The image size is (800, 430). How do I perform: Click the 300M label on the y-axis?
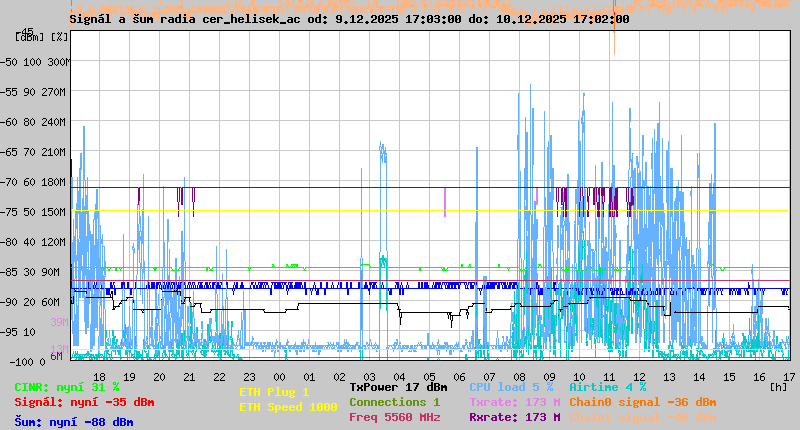(60, 61)
